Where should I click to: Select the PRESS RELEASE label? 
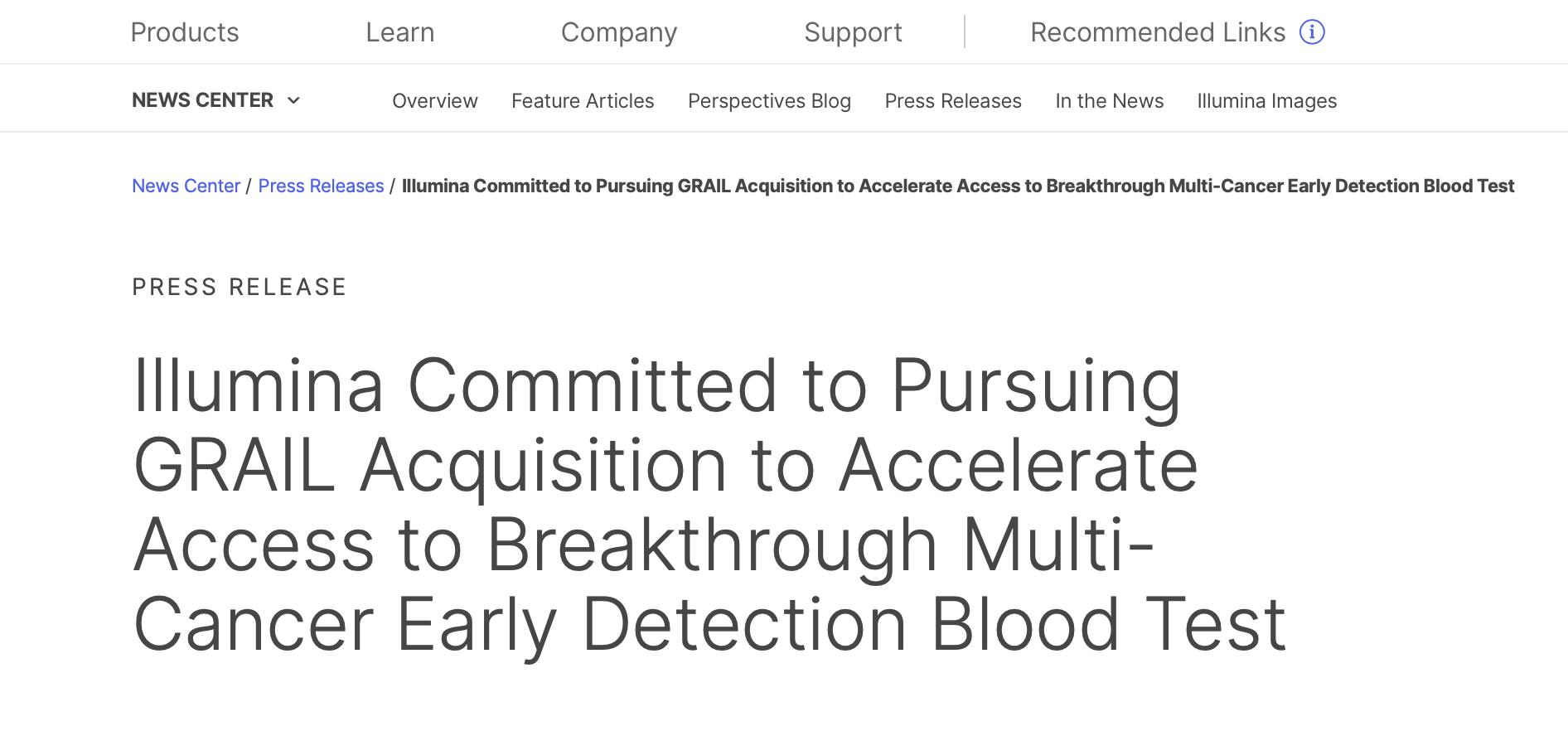pos(239,287)
